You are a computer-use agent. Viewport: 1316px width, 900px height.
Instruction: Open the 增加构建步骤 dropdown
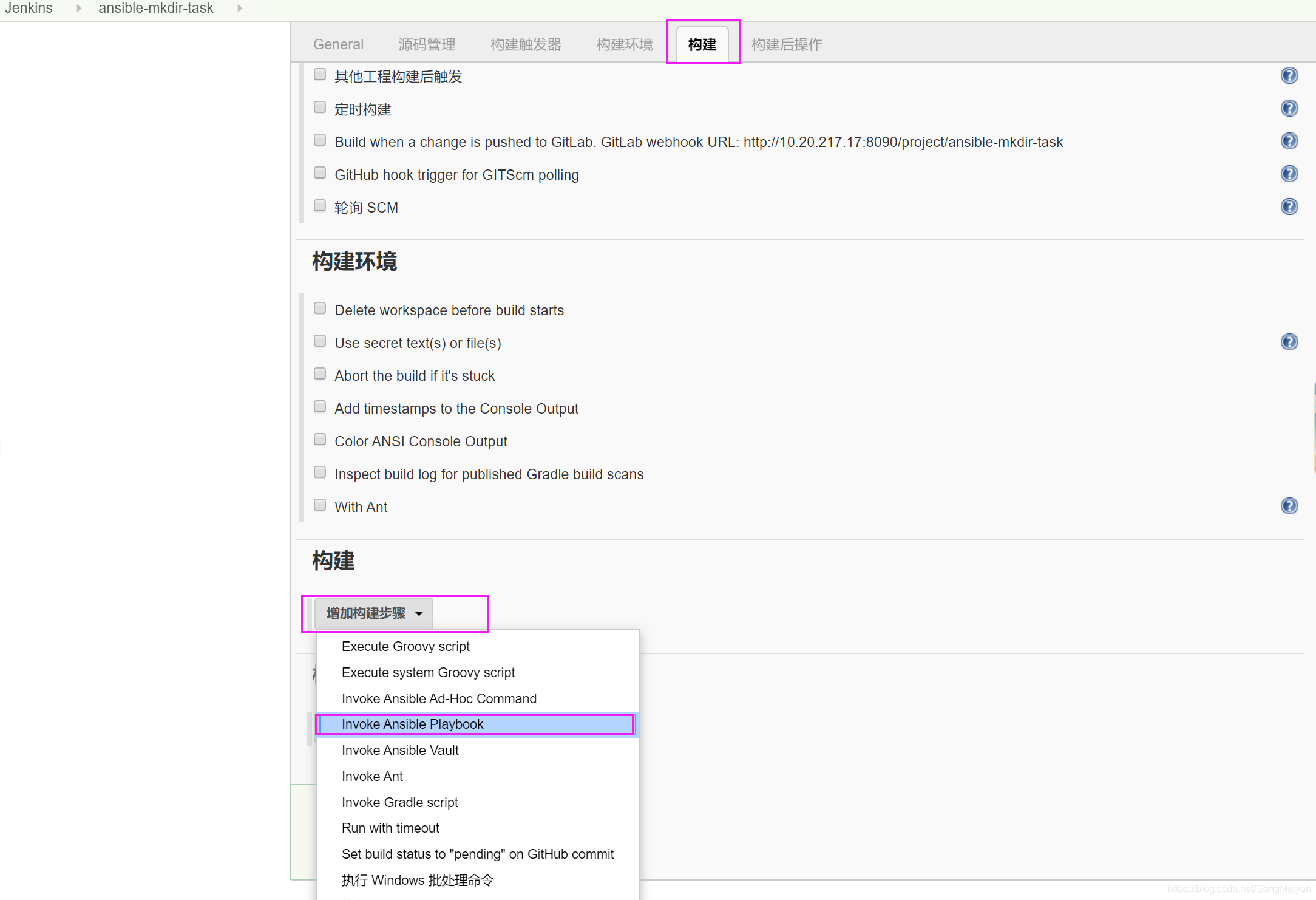tap(374, 613)
